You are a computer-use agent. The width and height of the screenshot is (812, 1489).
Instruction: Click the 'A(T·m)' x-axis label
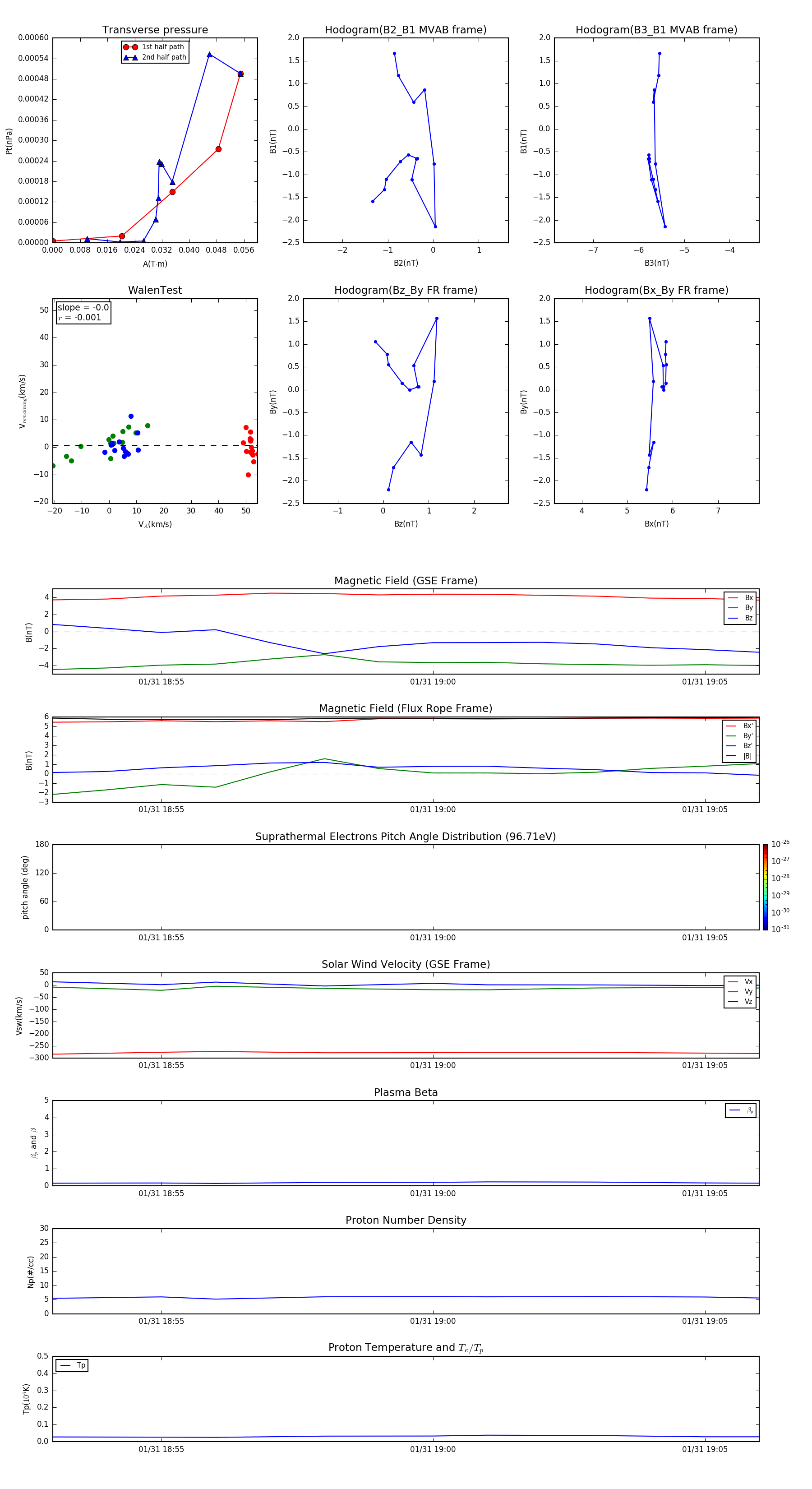coord(155,264)
